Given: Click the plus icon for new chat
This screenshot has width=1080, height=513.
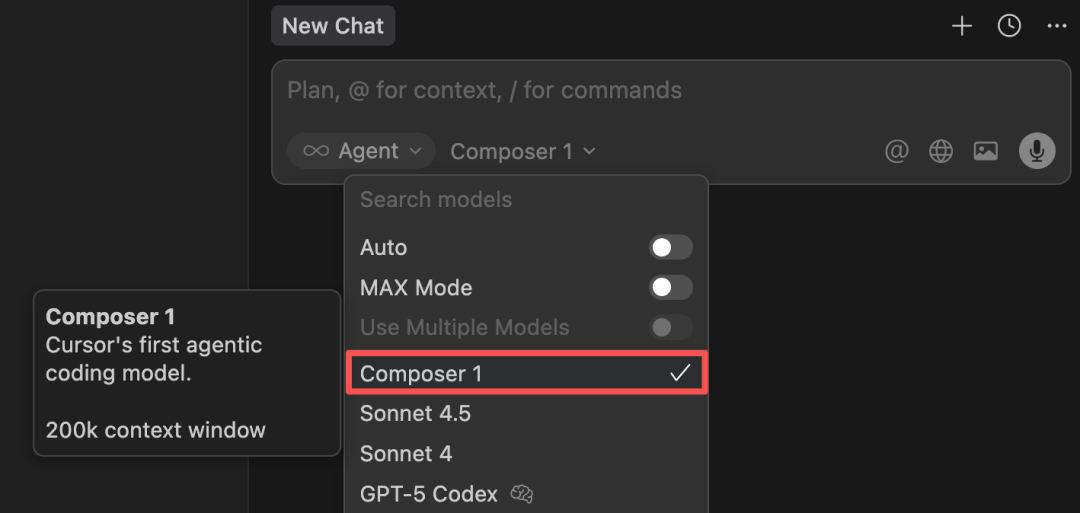Looking at the screenshot, I should click(x=962, y=26).
